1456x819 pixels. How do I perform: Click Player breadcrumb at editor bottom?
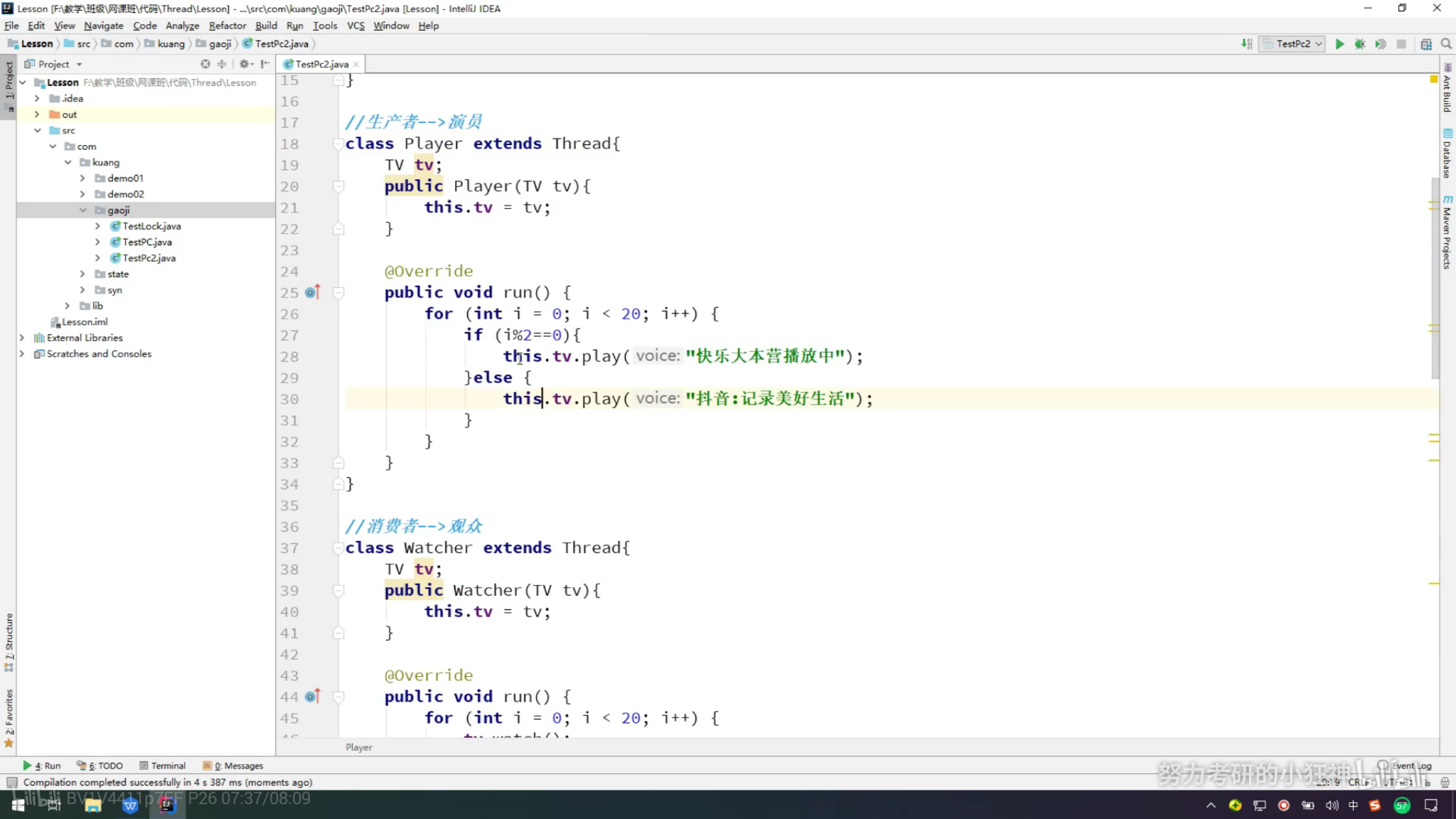tap(359, 747)
